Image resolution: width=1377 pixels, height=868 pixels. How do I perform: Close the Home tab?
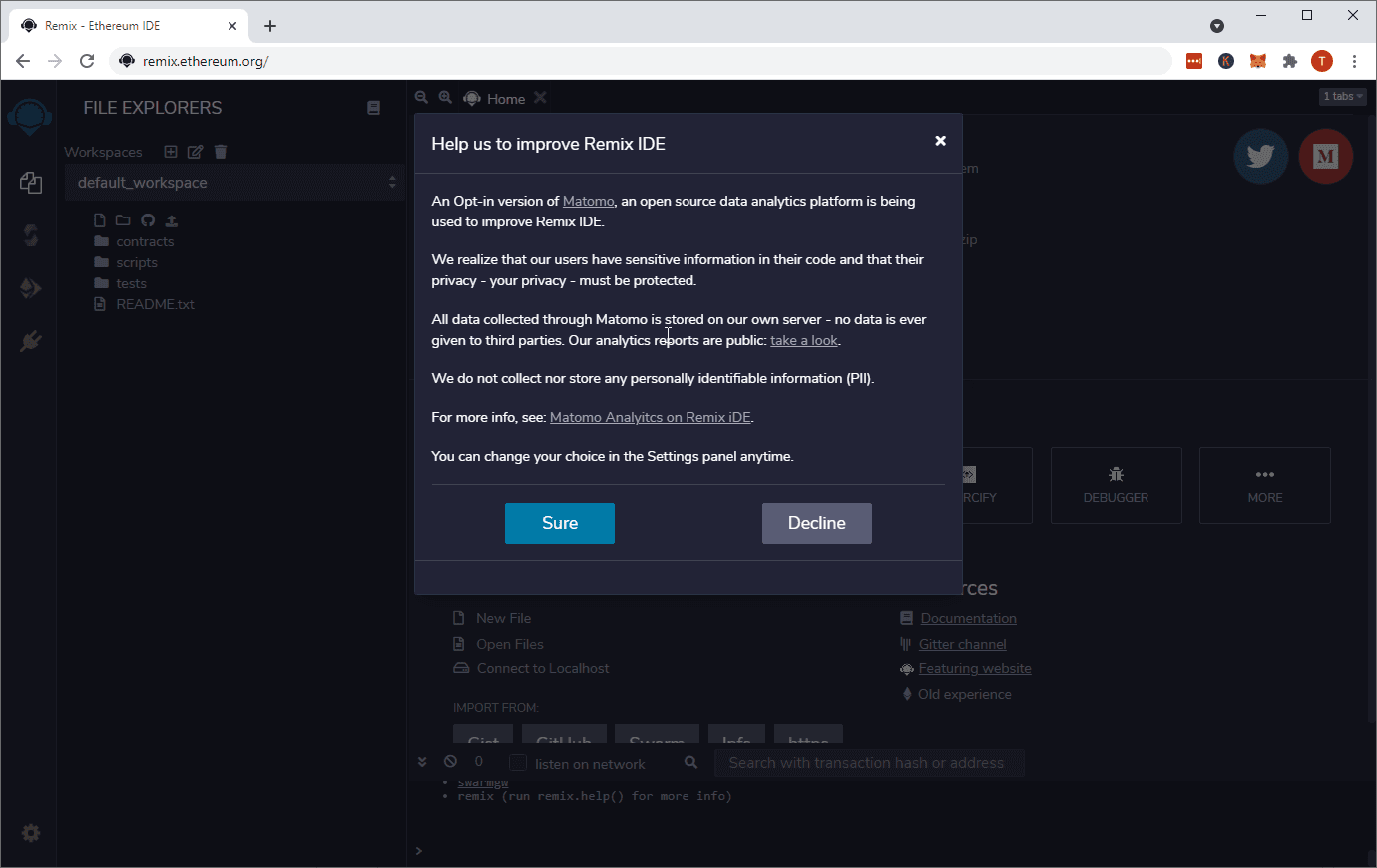pyautogui.click(x=540, y=97)
